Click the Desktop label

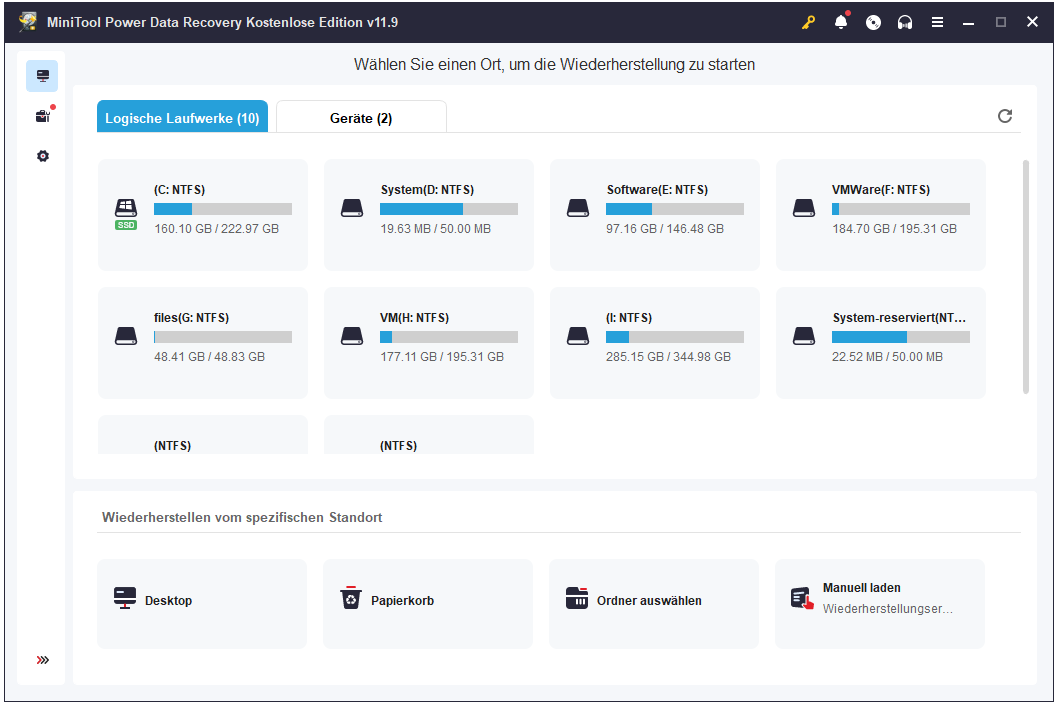tap(168, 600)
